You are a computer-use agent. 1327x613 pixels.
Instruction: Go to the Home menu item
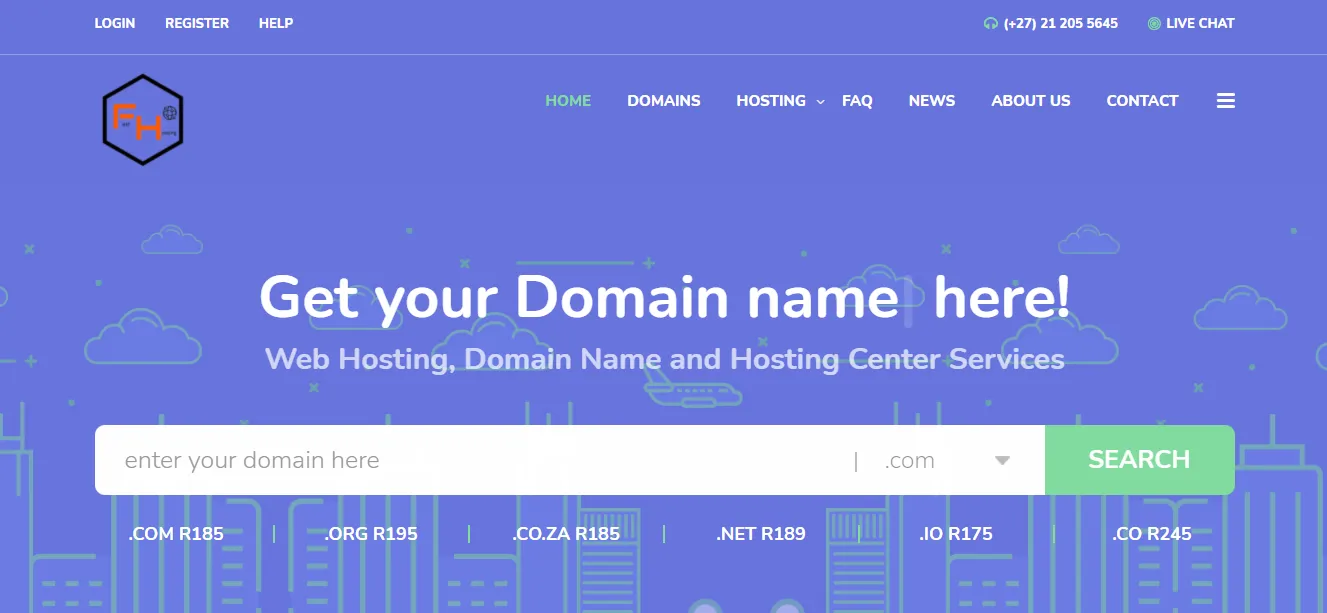pyautogui.click(x=568, y=101)
